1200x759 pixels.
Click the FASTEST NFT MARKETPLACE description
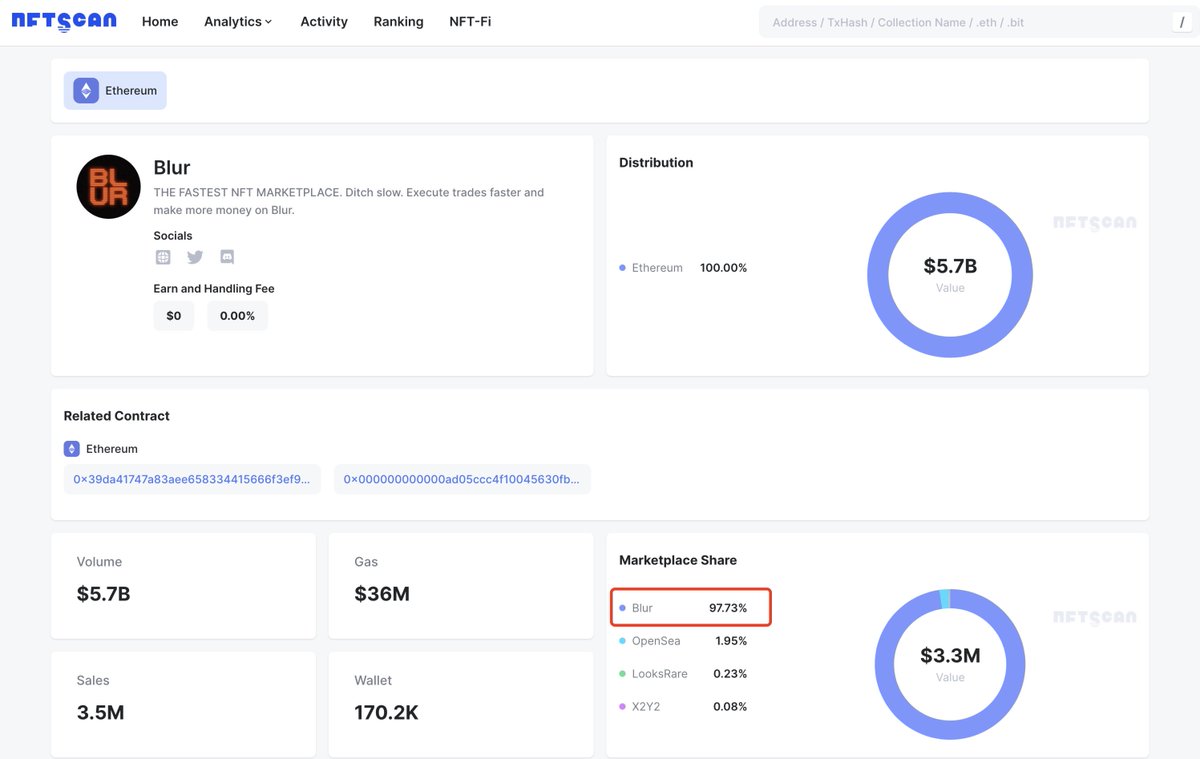pyautogui.click(x=349, y=201)
